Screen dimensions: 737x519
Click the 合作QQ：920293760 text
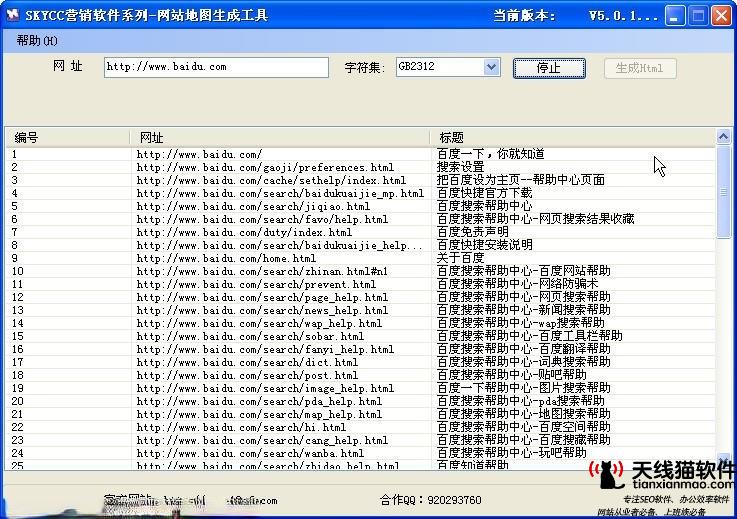pos(431,500)
